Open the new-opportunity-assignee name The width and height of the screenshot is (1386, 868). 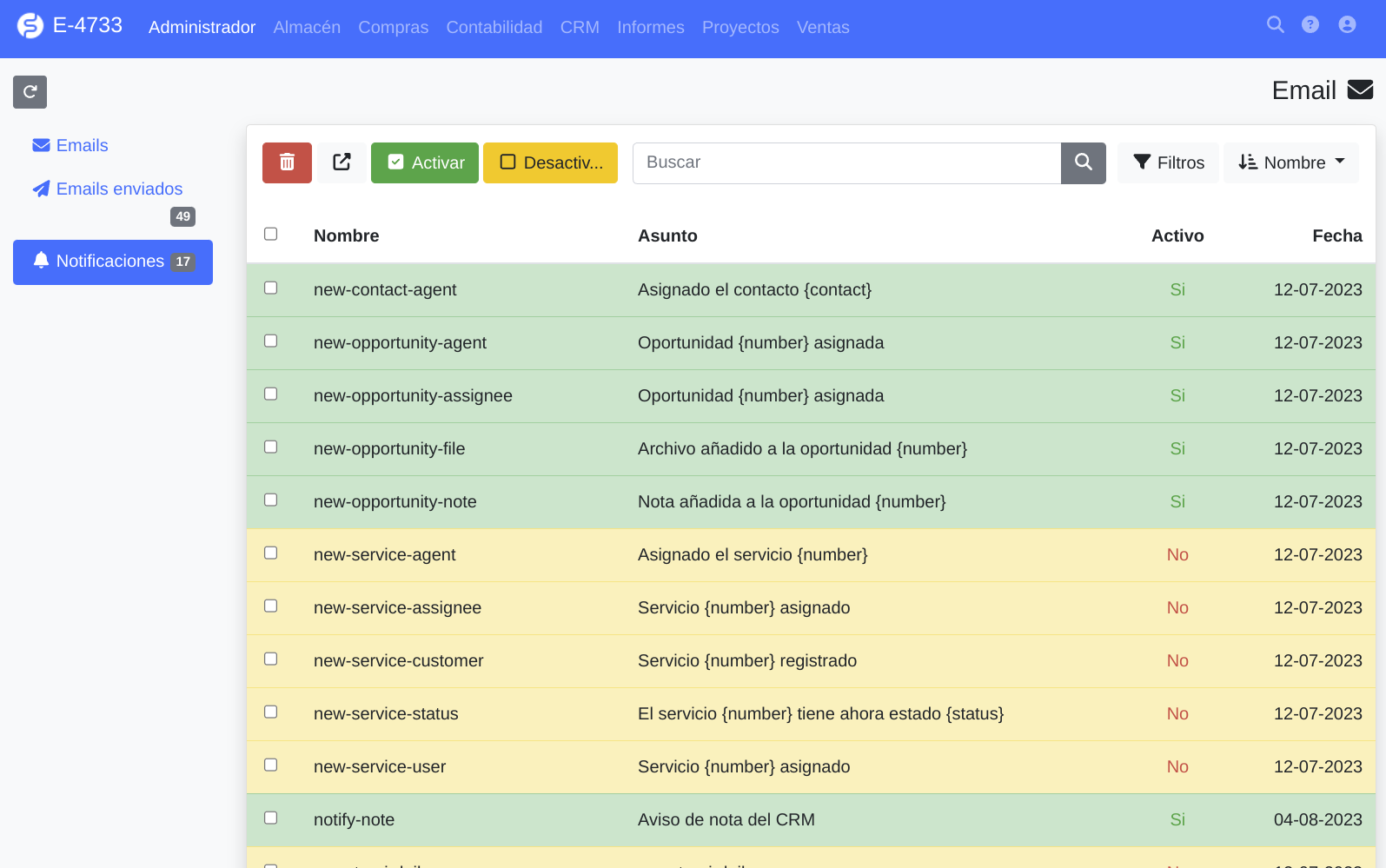coord(413,395)
